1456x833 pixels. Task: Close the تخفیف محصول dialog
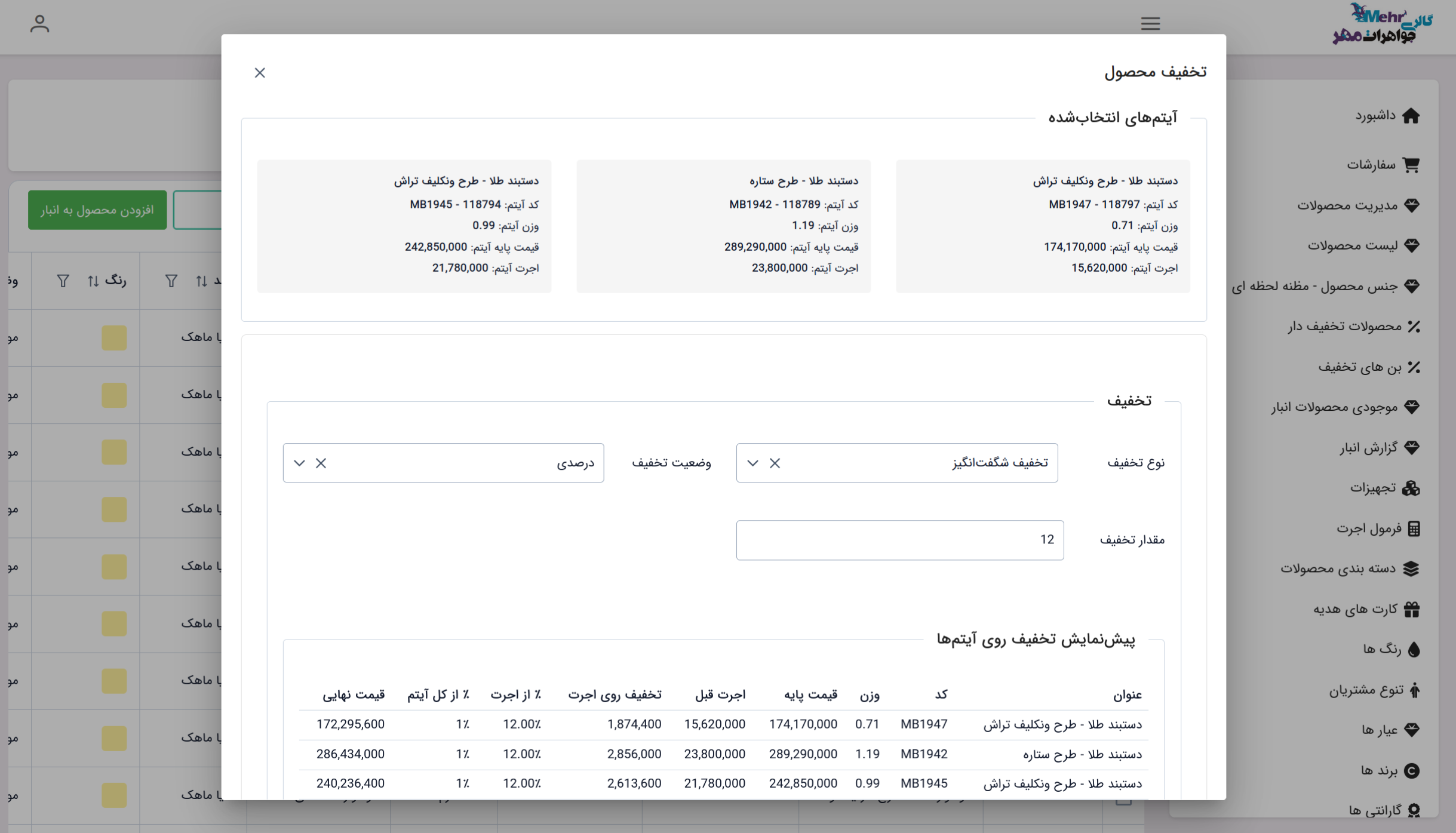(260, 73)
